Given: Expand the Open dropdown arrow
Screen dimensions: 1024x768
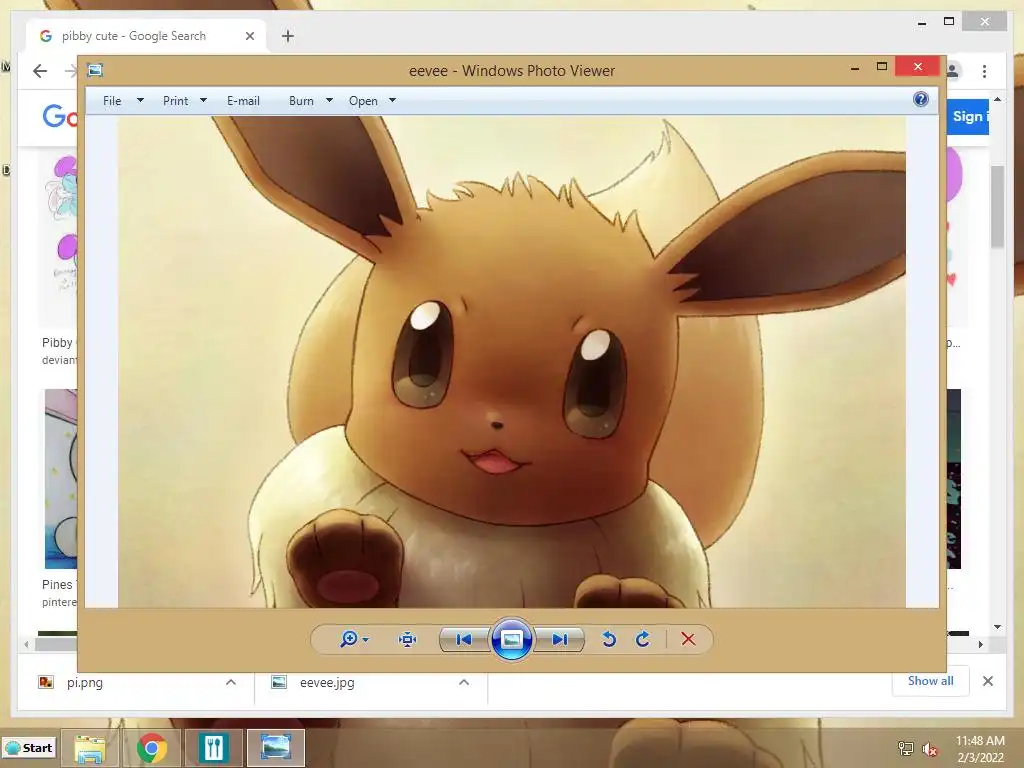Looking at the screenshot, I should click(x=392, y=101).
